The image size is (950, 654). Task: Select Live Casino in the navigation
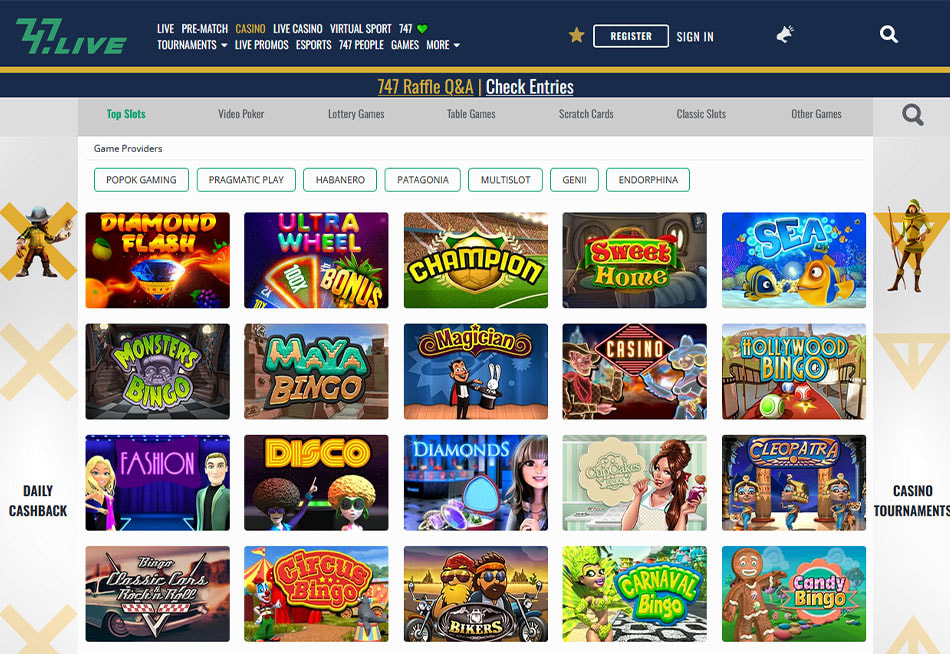(297, 28)
